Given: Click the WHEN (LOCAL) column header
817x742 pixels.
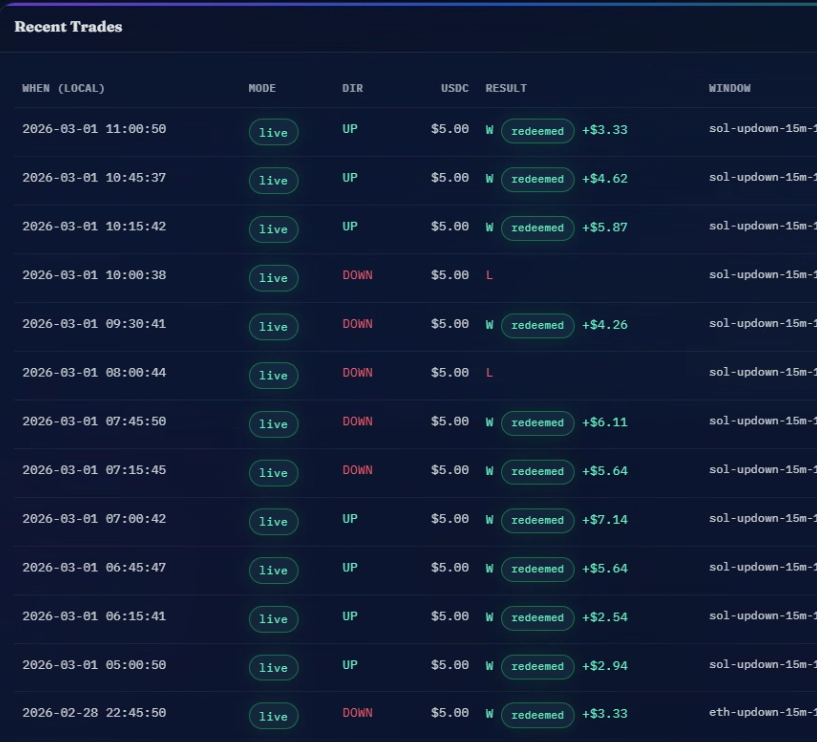Looking at the screenshot, I should [x=63, y=88].
